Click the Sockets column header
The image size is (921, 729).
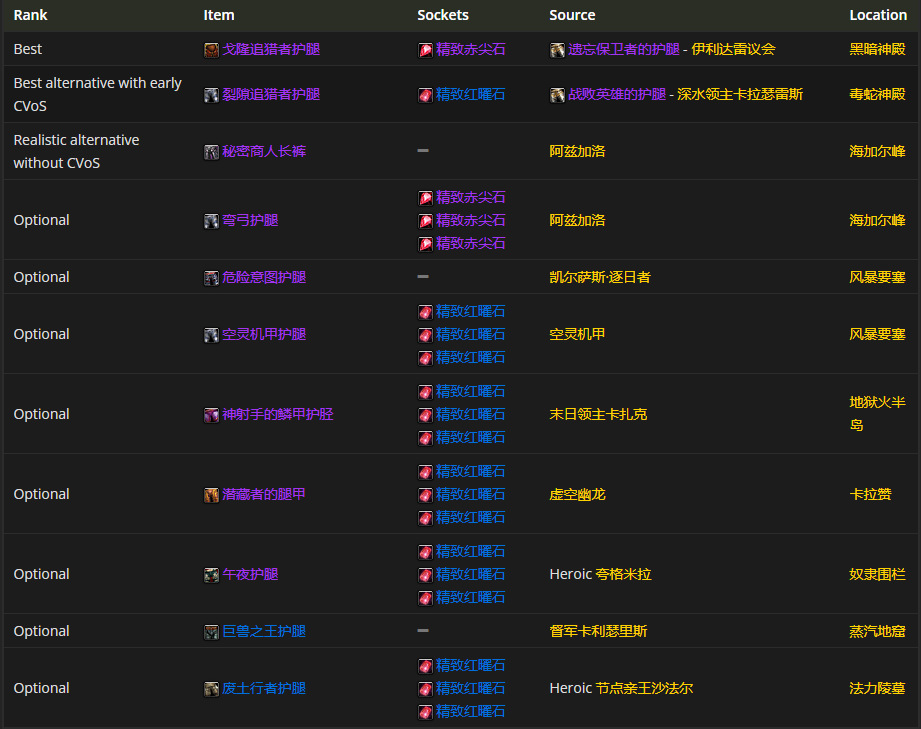point(443,15)
